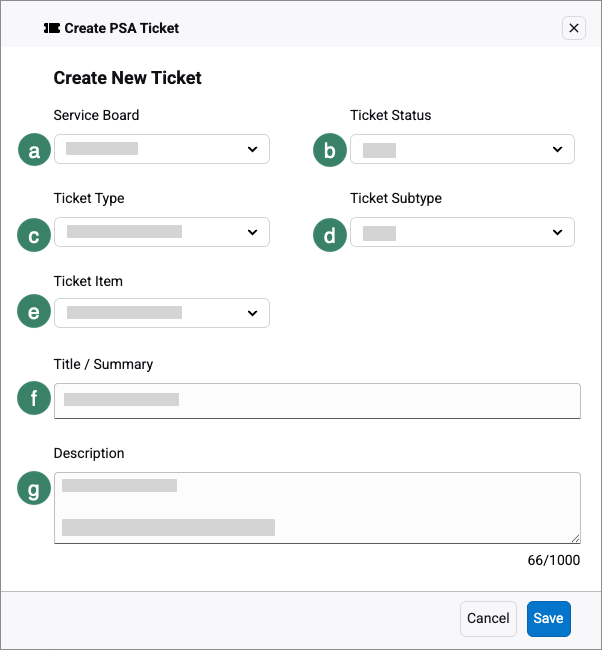Click the green 'e' callout badge

click(35, 312)
